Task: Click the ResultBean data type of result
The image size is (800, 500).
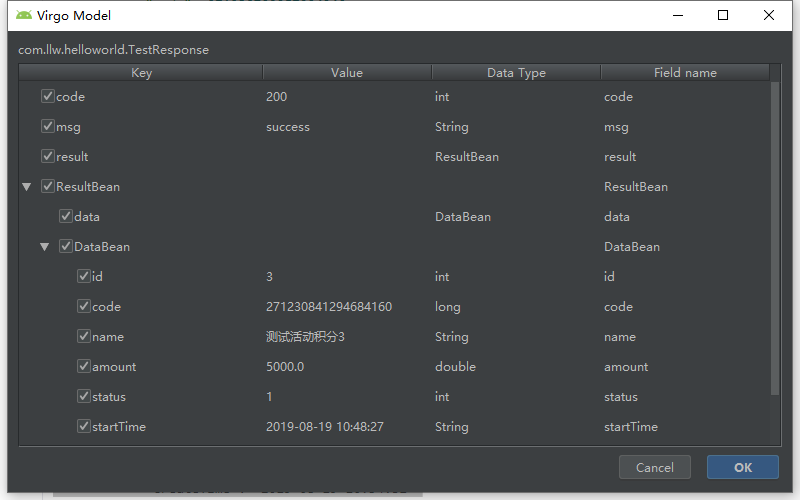Action: click(467, 157)
